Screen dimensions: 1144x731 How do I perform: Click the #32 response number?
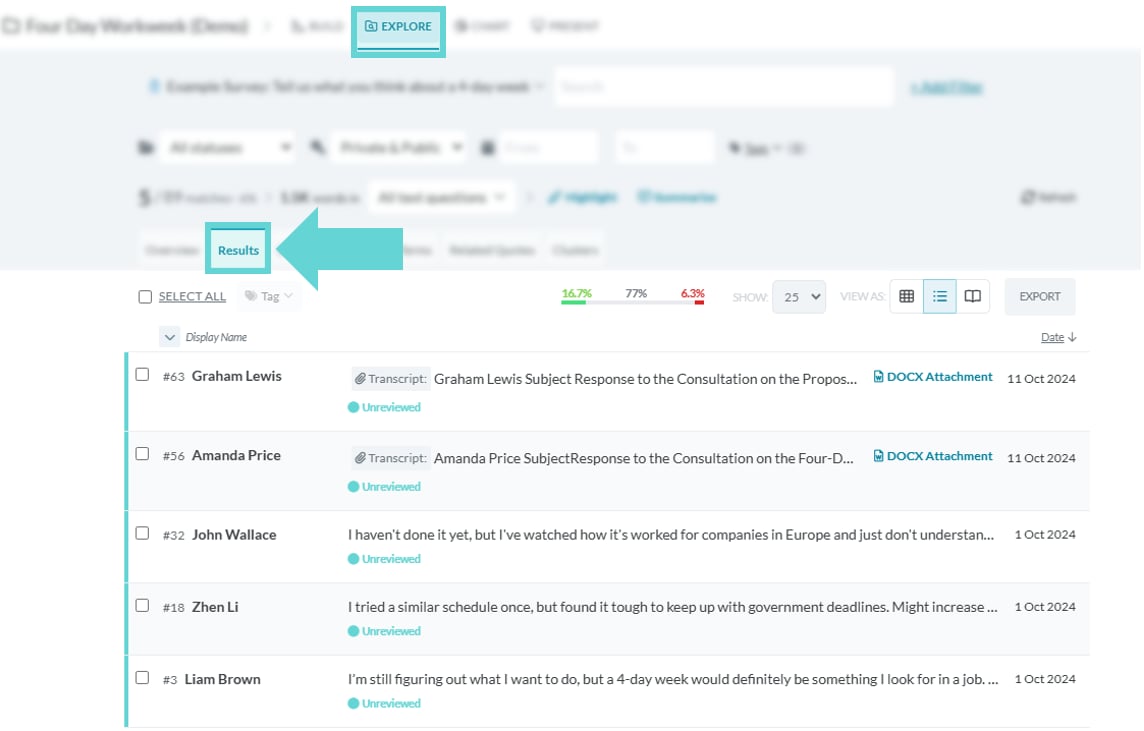(x=174, y=535)
